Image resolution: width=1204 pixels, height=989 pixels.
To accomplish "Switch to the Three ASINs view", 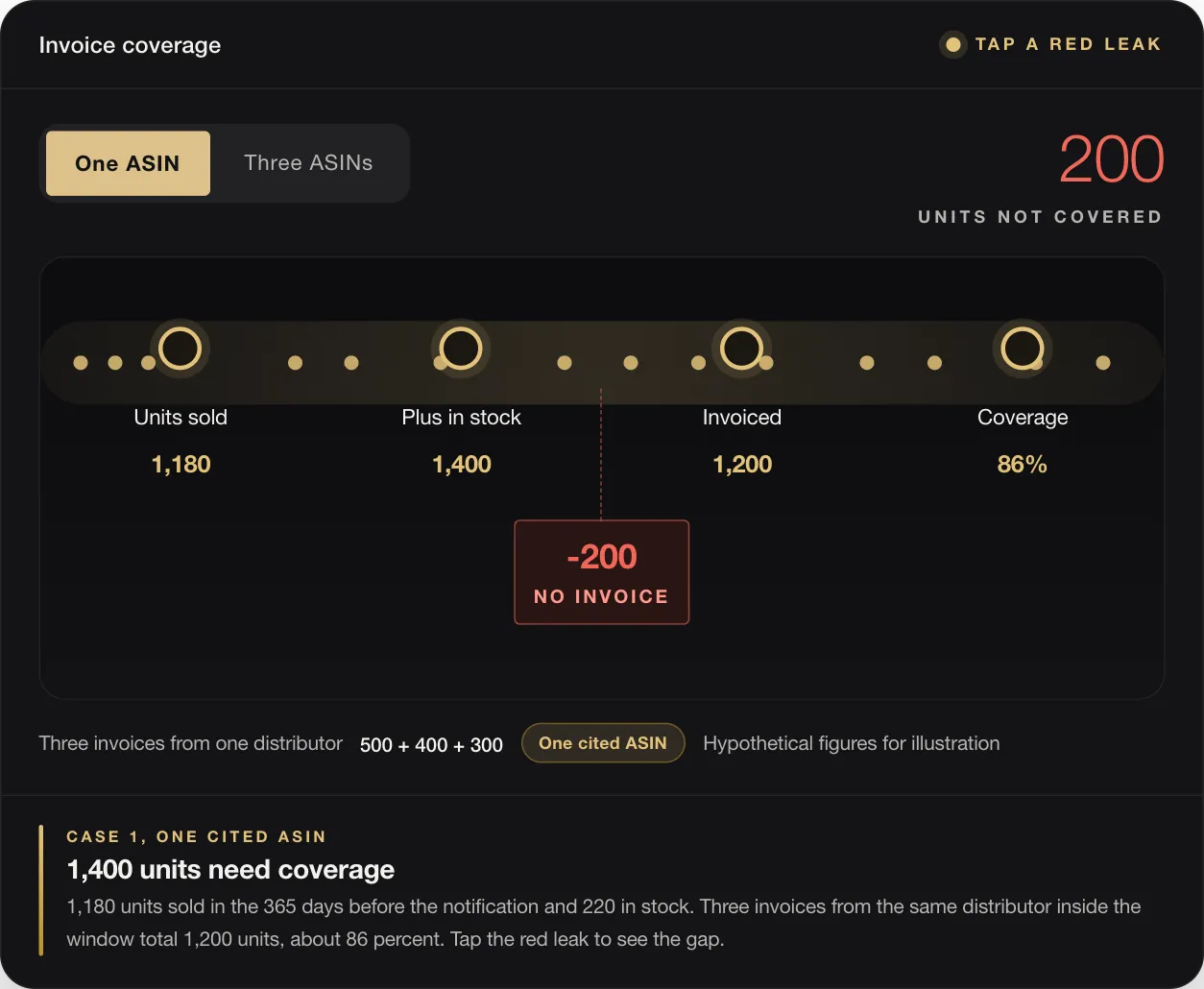I will click(x=308, y=163).
